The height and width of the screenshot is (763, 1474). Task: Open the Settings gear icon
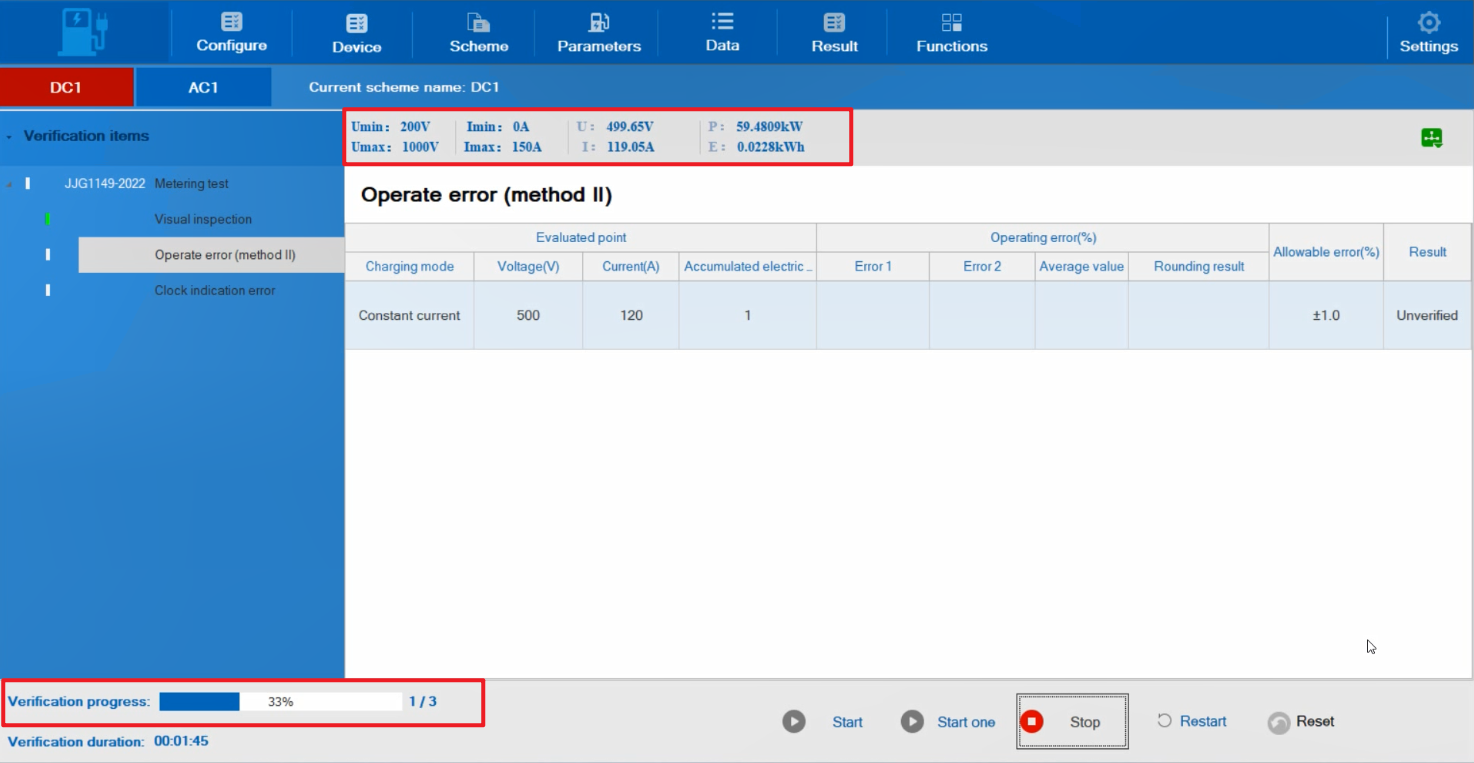coord(1428,22)
